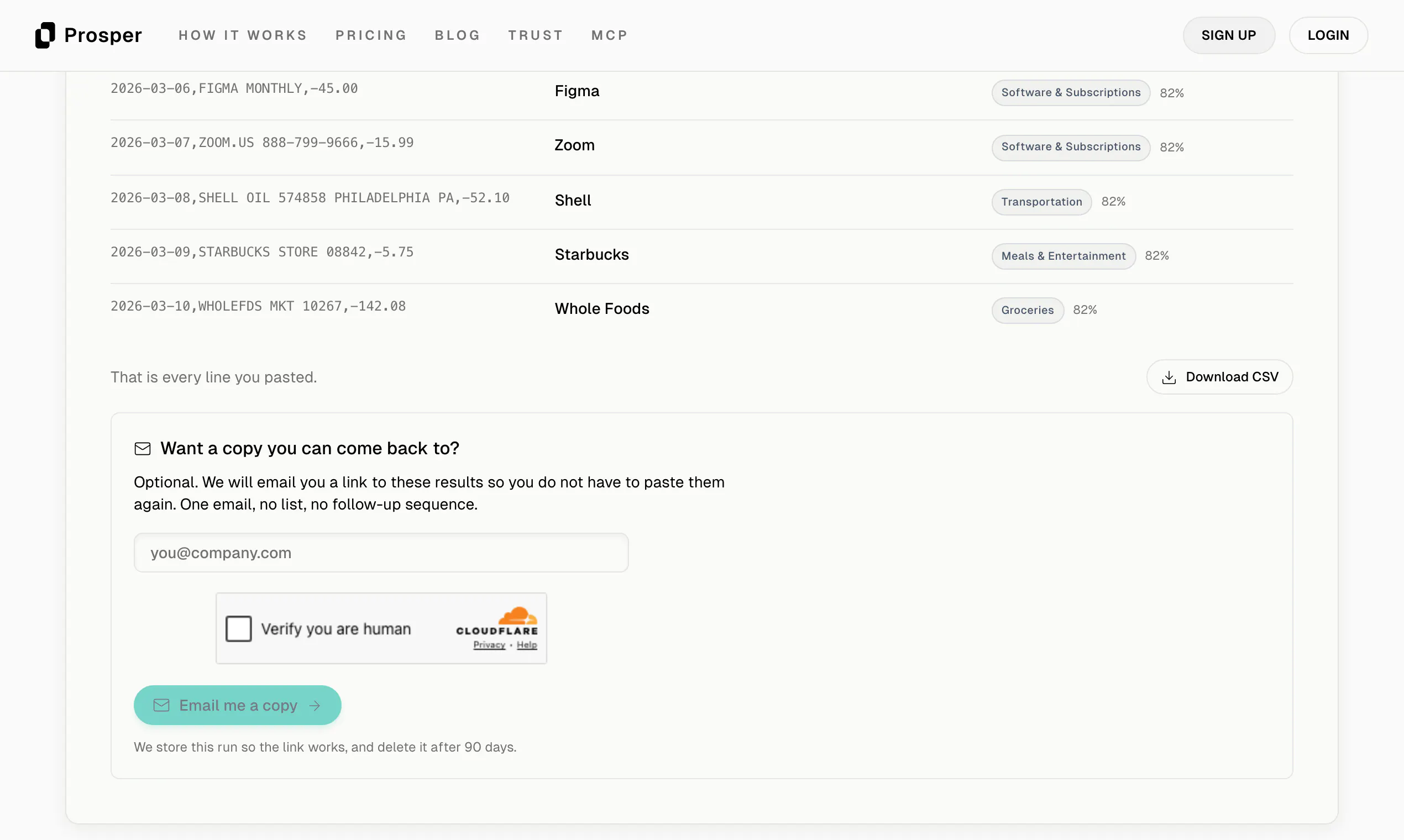Open the Cloudflare Help link
The image size is (1404, 840).
pyautogui.click(x=526, y=645)
